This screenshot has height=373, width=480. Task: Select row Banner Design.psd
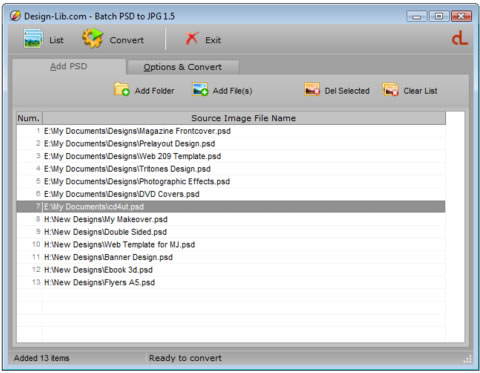point(231,257)
